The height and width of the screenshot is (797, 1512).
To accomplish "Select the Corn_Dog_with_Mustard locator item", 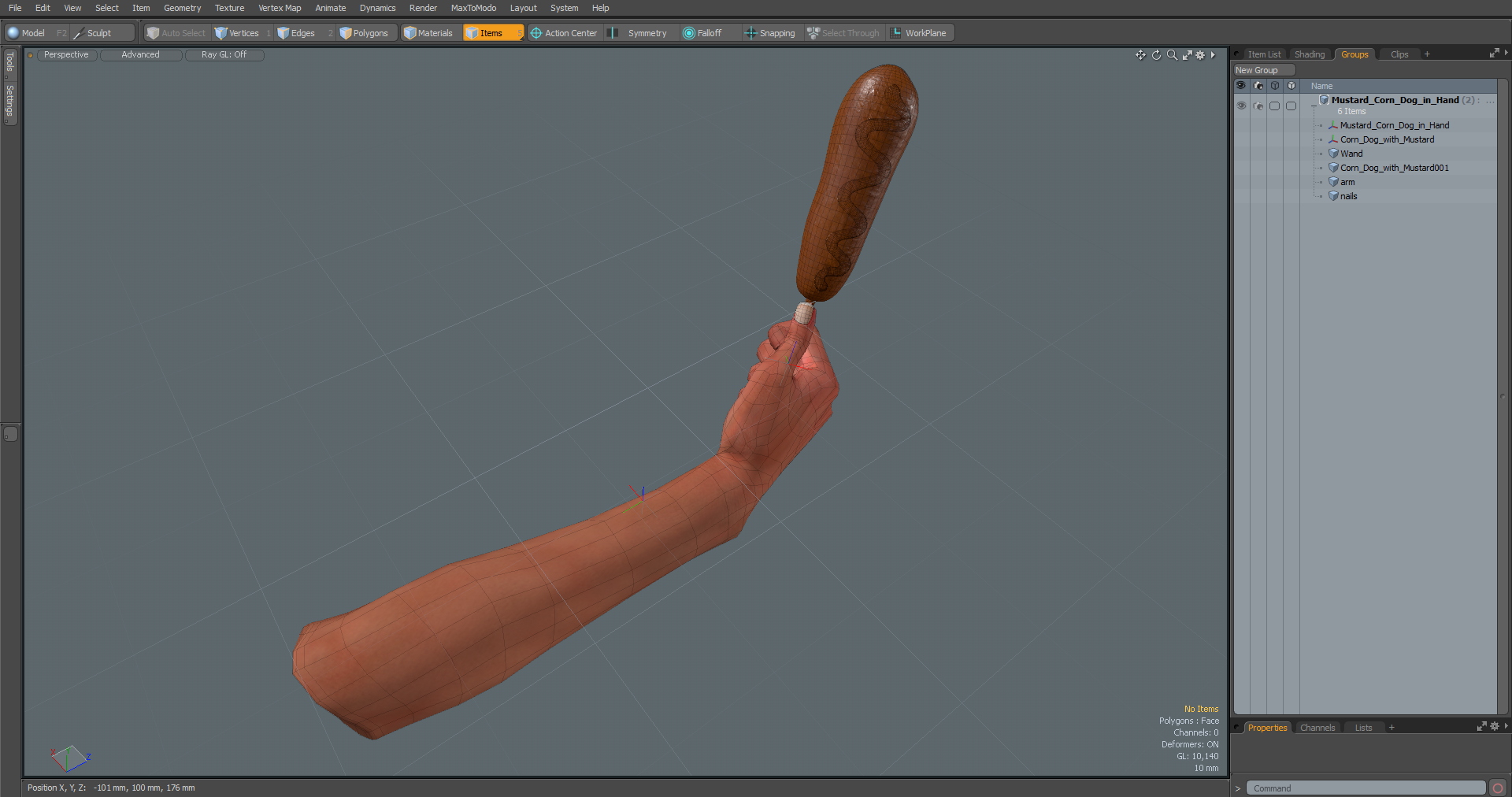I will pos(1387,139).
